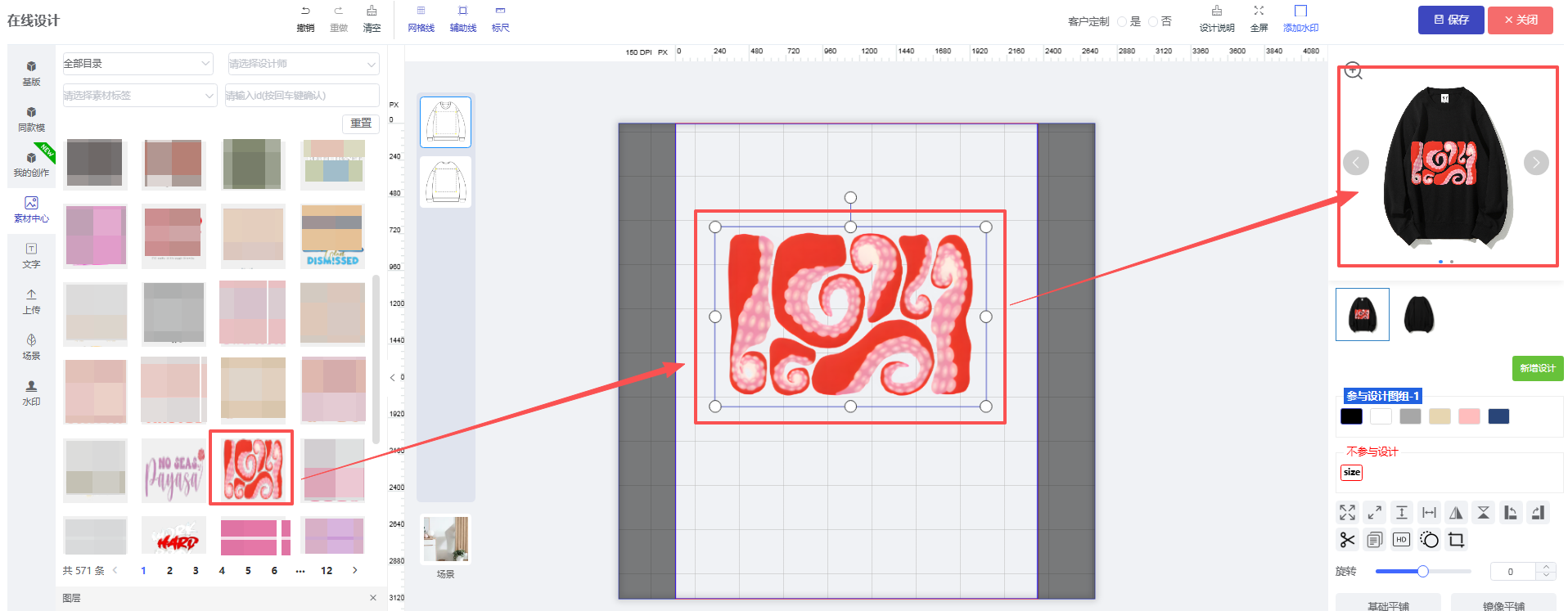1568x611 pixels.
Task: Choose the pink garment color swatch
Action: pos(1469,416)
